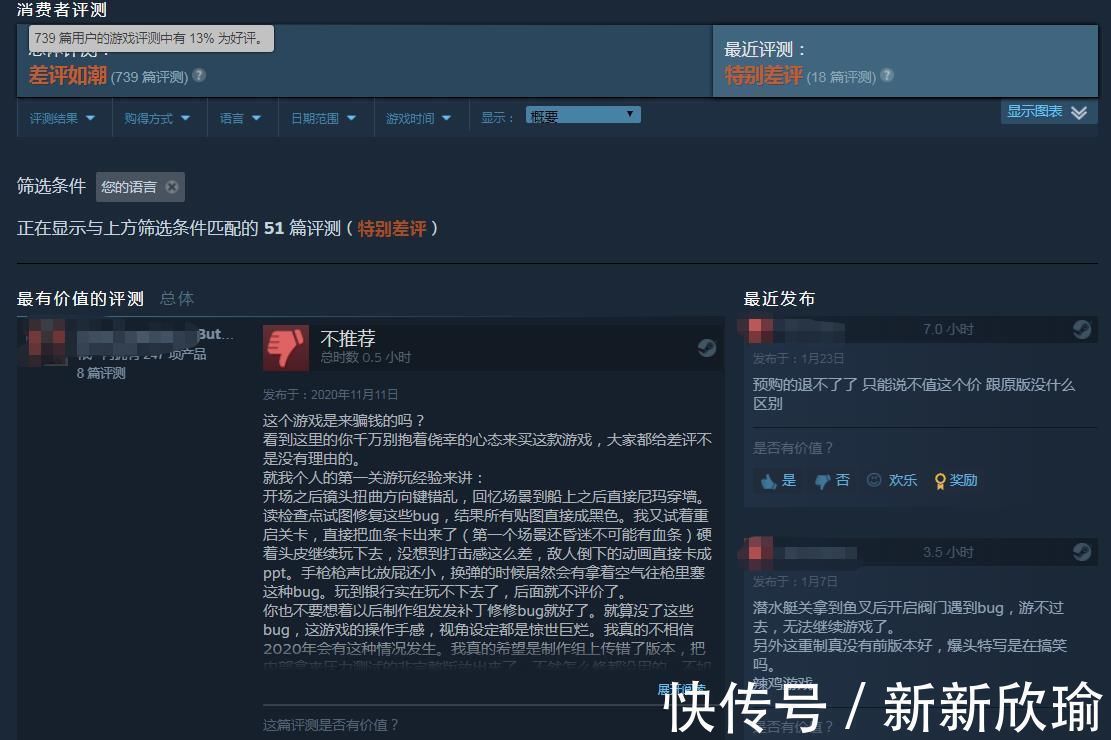Open the help tooltip beside 差评如潮
Screen dimensions: 1111x740
coord(198,75)
